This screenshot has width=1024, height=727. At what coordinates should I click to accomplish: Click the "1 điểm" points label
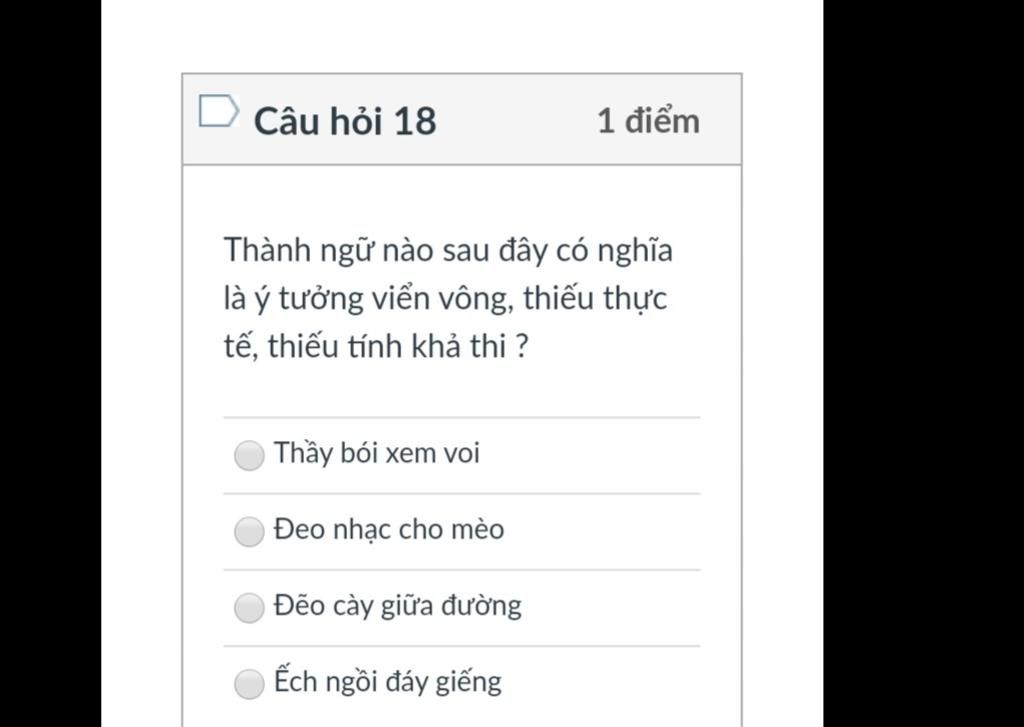(648, 121)
